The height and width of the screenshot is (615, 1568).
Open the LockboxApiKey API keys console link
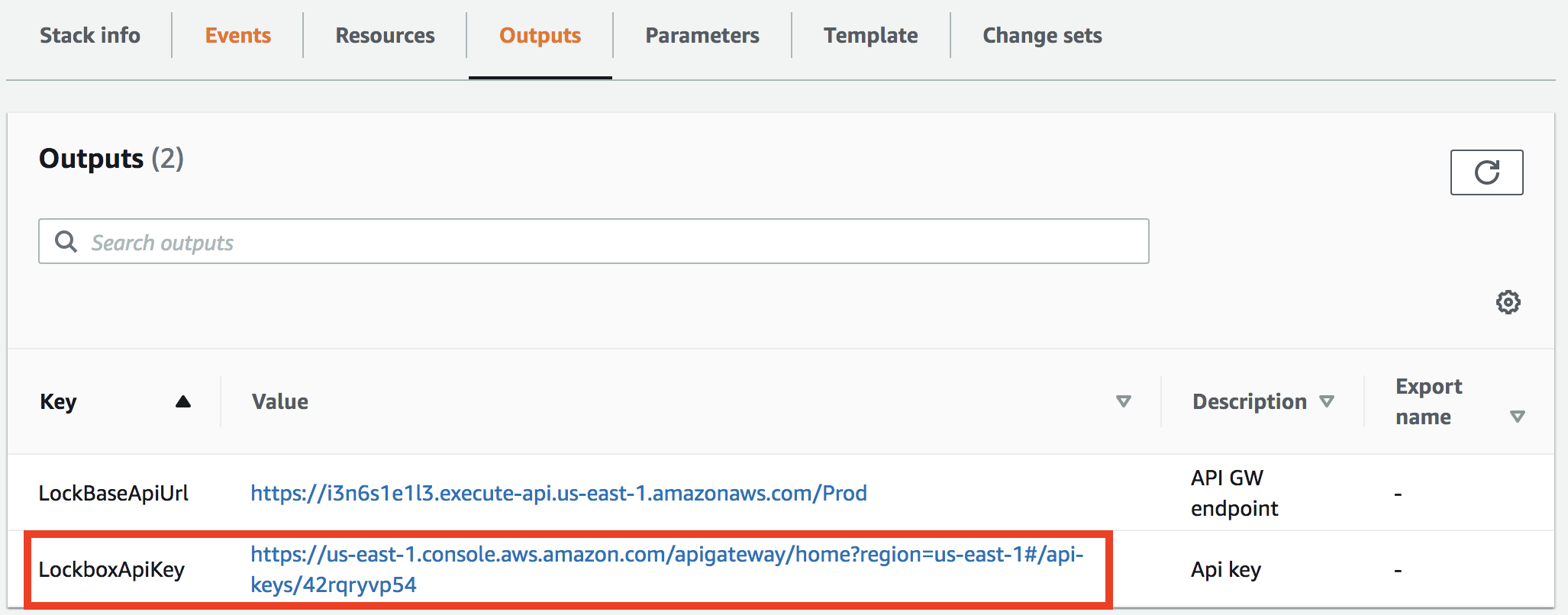pos(666,555)
